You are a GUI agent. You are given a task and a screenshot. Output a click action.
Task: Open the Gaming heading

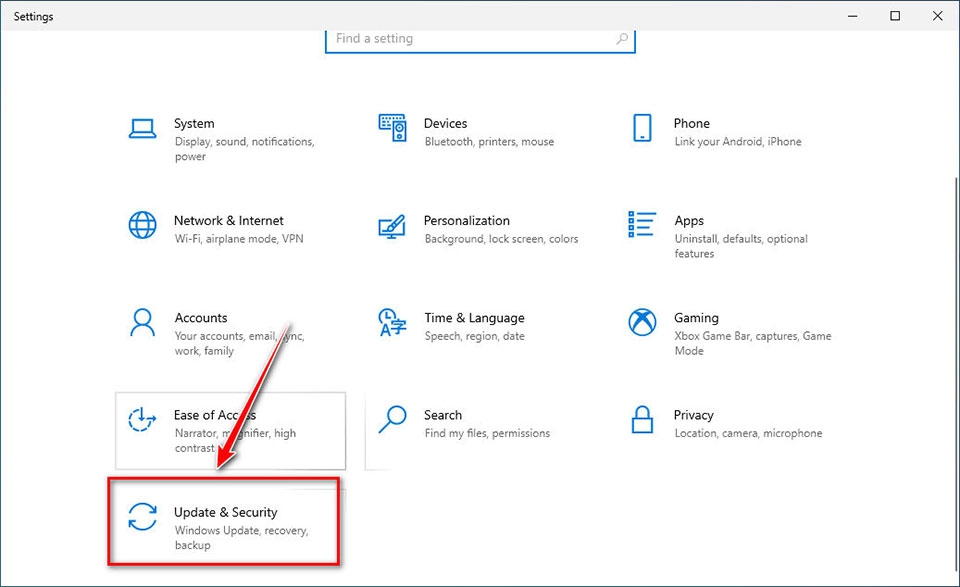point(696,318)
